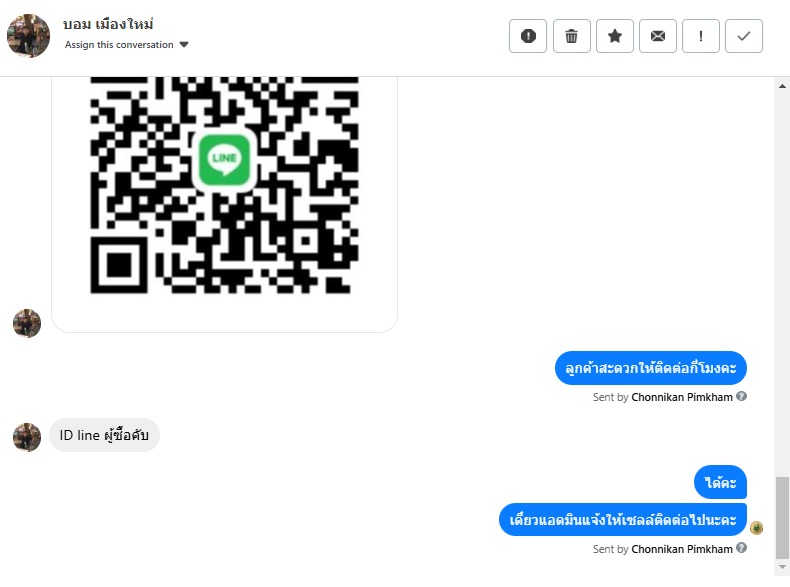Click the help icon beside last Sent by label
790x587 pixels.
tap(741, 548)
